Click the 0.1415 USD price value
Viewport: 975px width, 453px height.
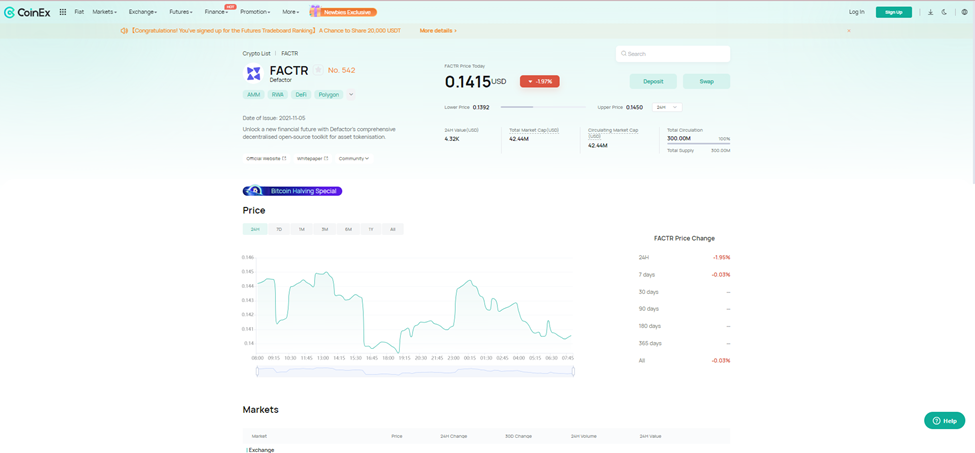476,81
